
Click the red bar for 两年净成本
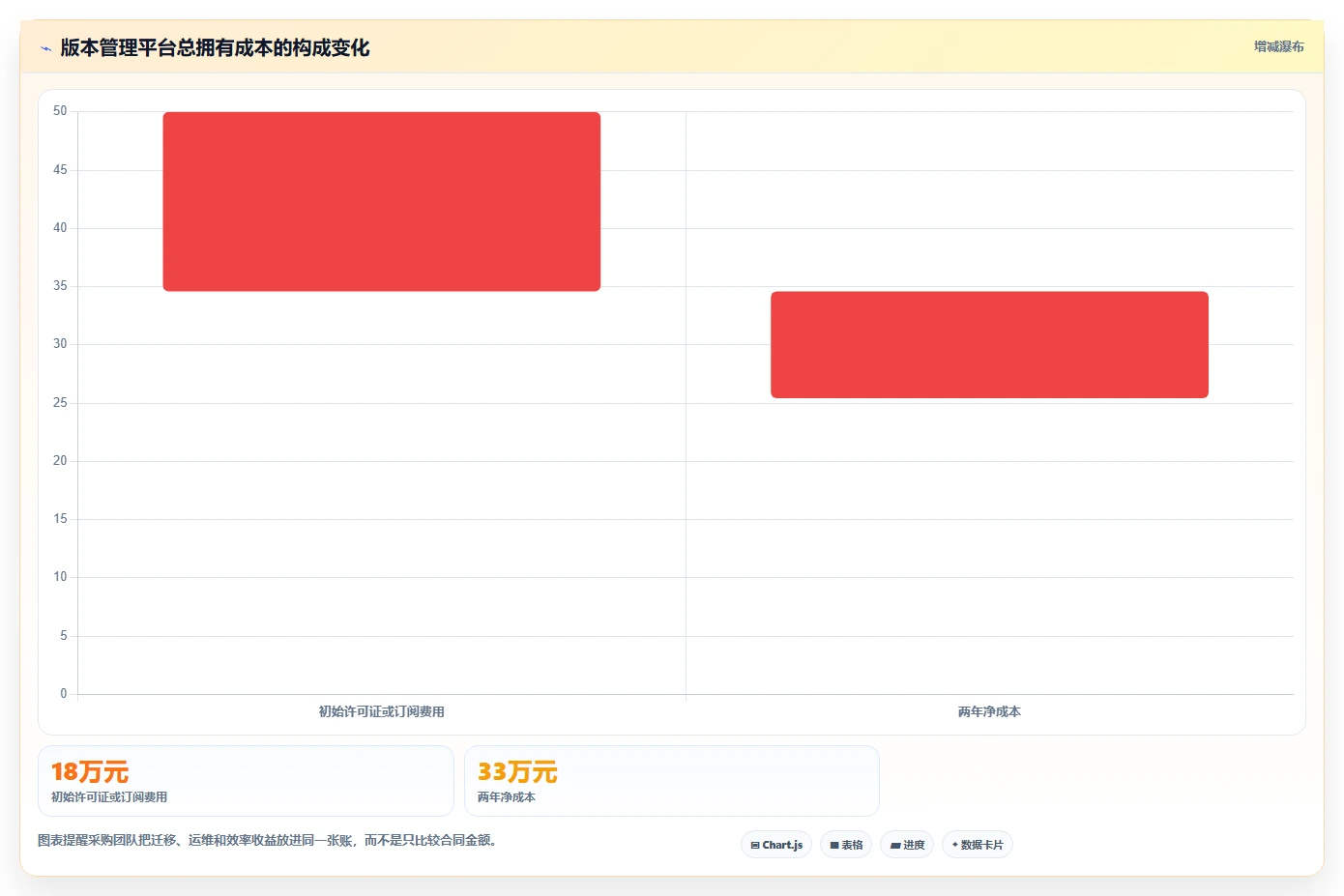(989, 344)
